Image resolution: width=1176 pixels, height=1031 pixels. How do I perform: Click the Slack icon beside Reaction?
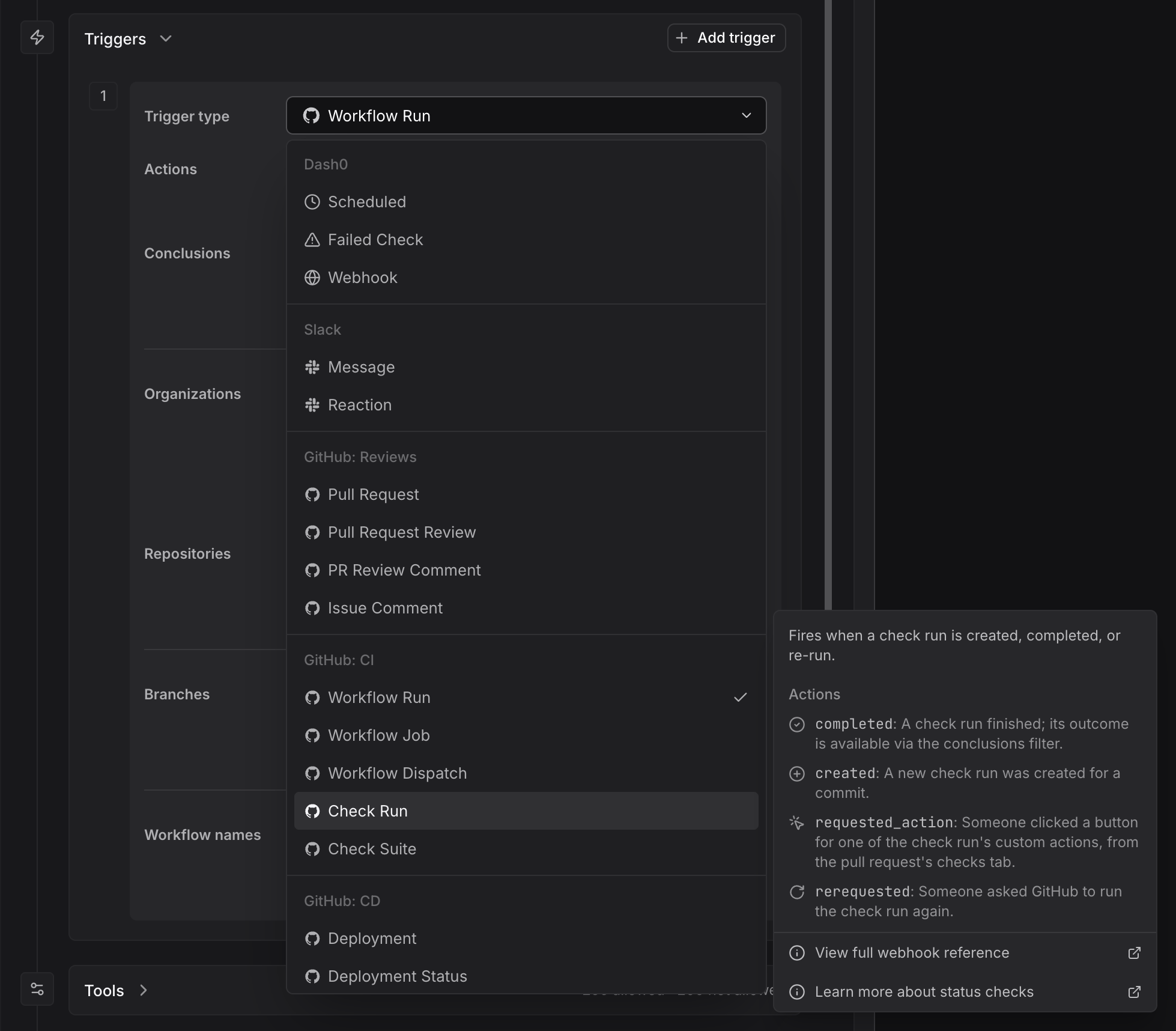(x=312, y=405)
